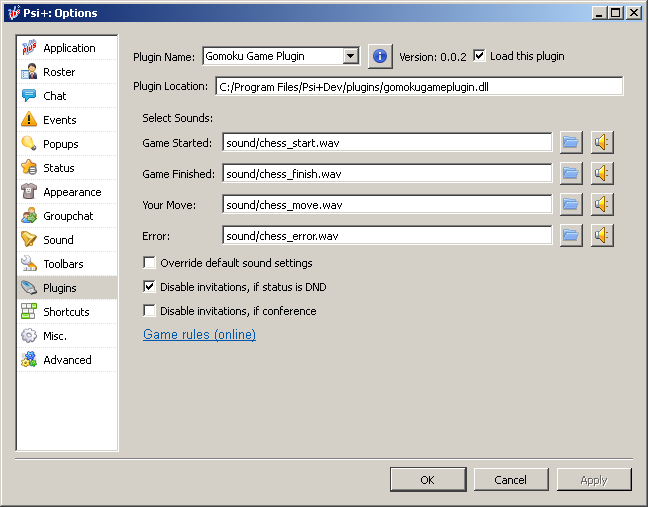Browse for Error sound file
This screenshot has width=648, height=507.
(x=570, y=236)
